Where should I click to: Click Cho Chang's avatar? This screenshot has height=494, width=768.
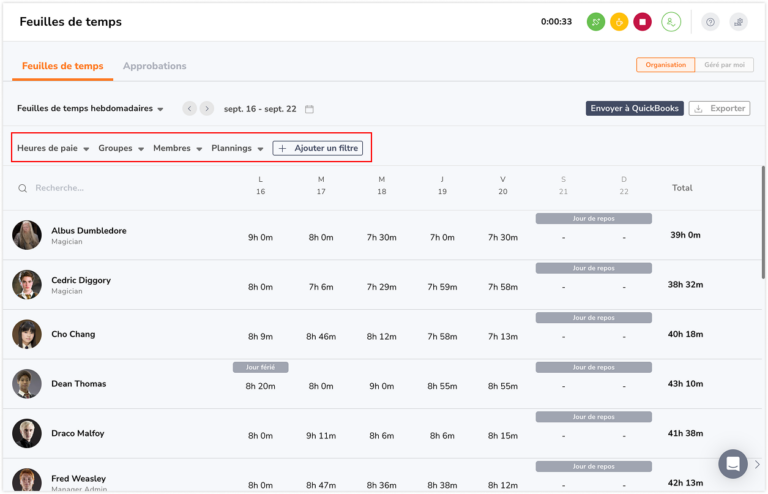click(x=27, y=334)
